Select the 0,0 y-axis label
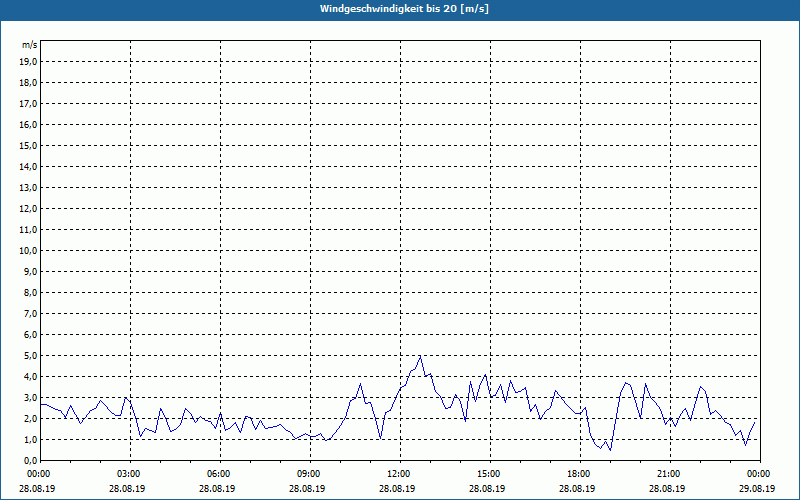This screenshot has height=500, width=800. [x=31, y=460]
